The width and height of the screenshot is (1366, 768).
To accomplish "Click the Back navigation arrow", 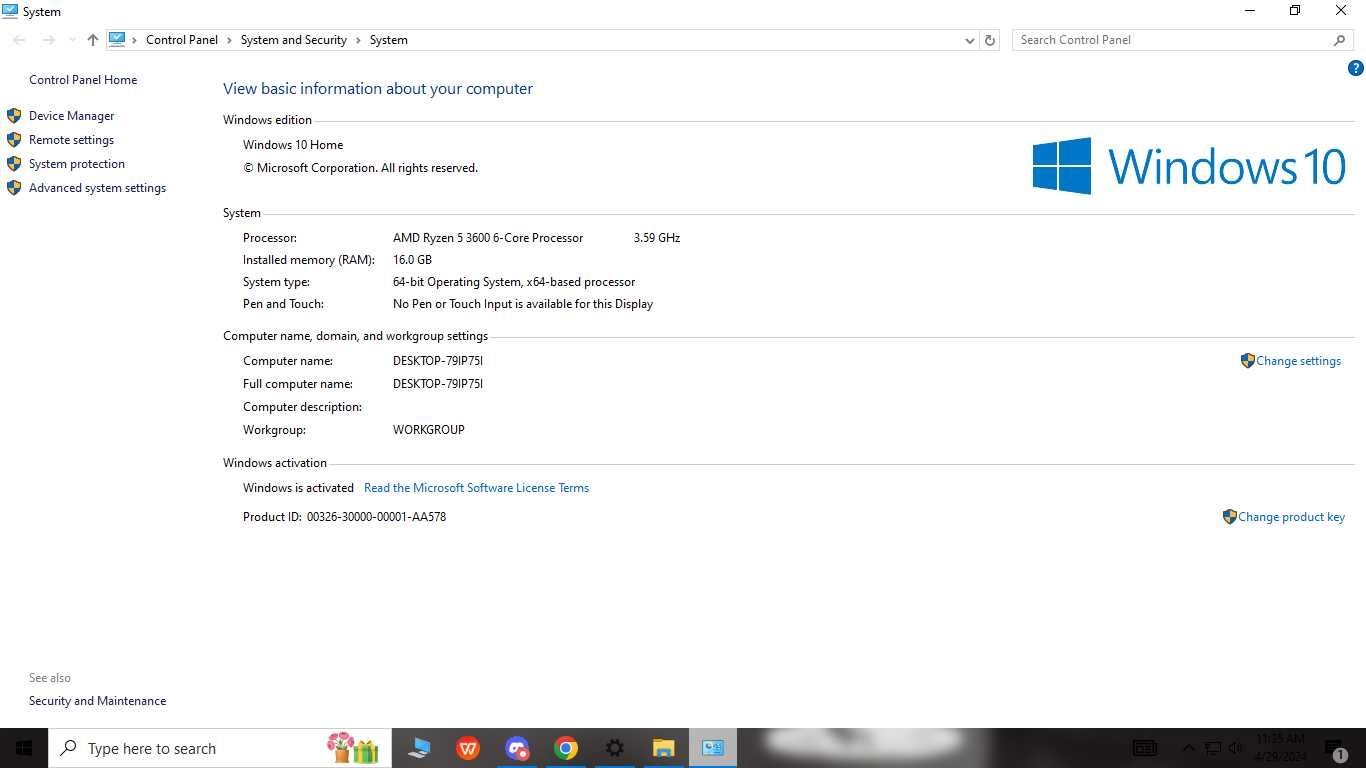I will point(19,40).
